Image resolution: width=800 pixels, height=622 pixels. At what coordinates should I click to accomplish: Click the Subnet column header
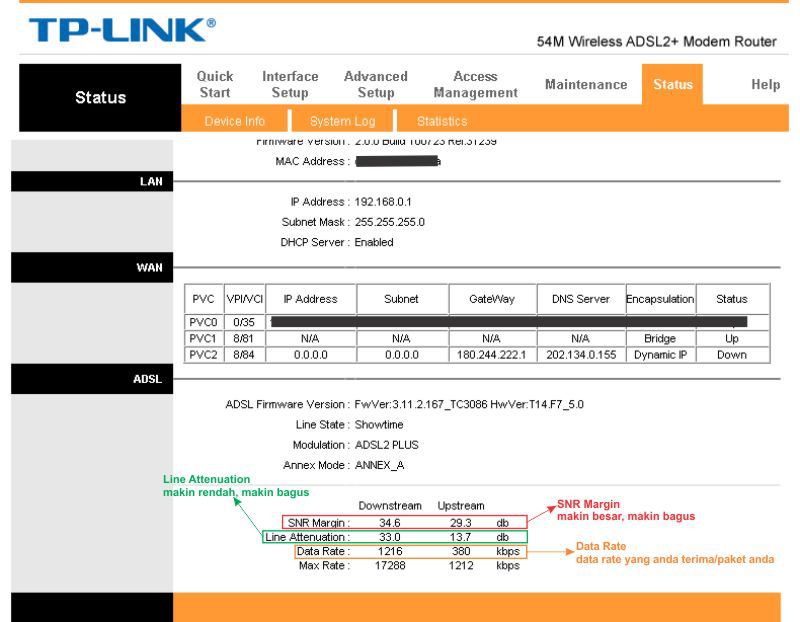[x=401, y=299]
